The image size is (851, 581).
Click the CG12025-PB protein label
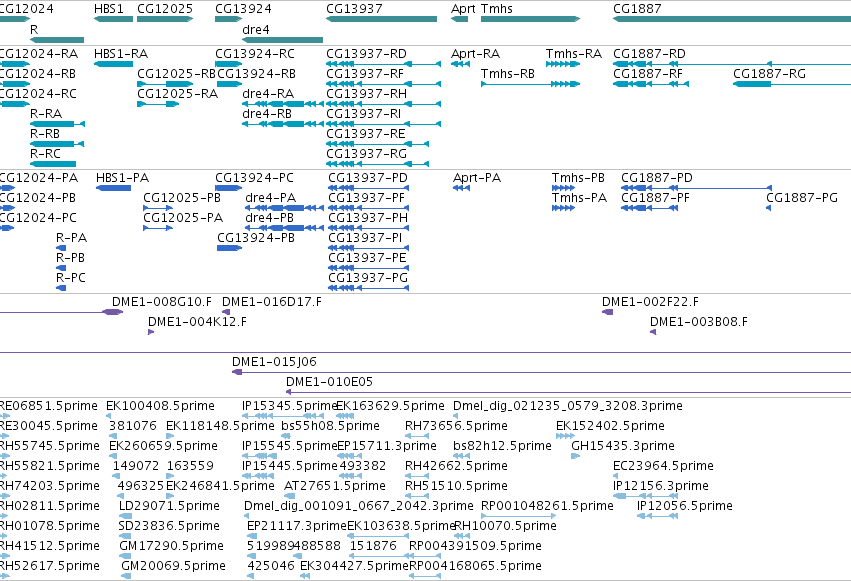(x=182, y=198)
